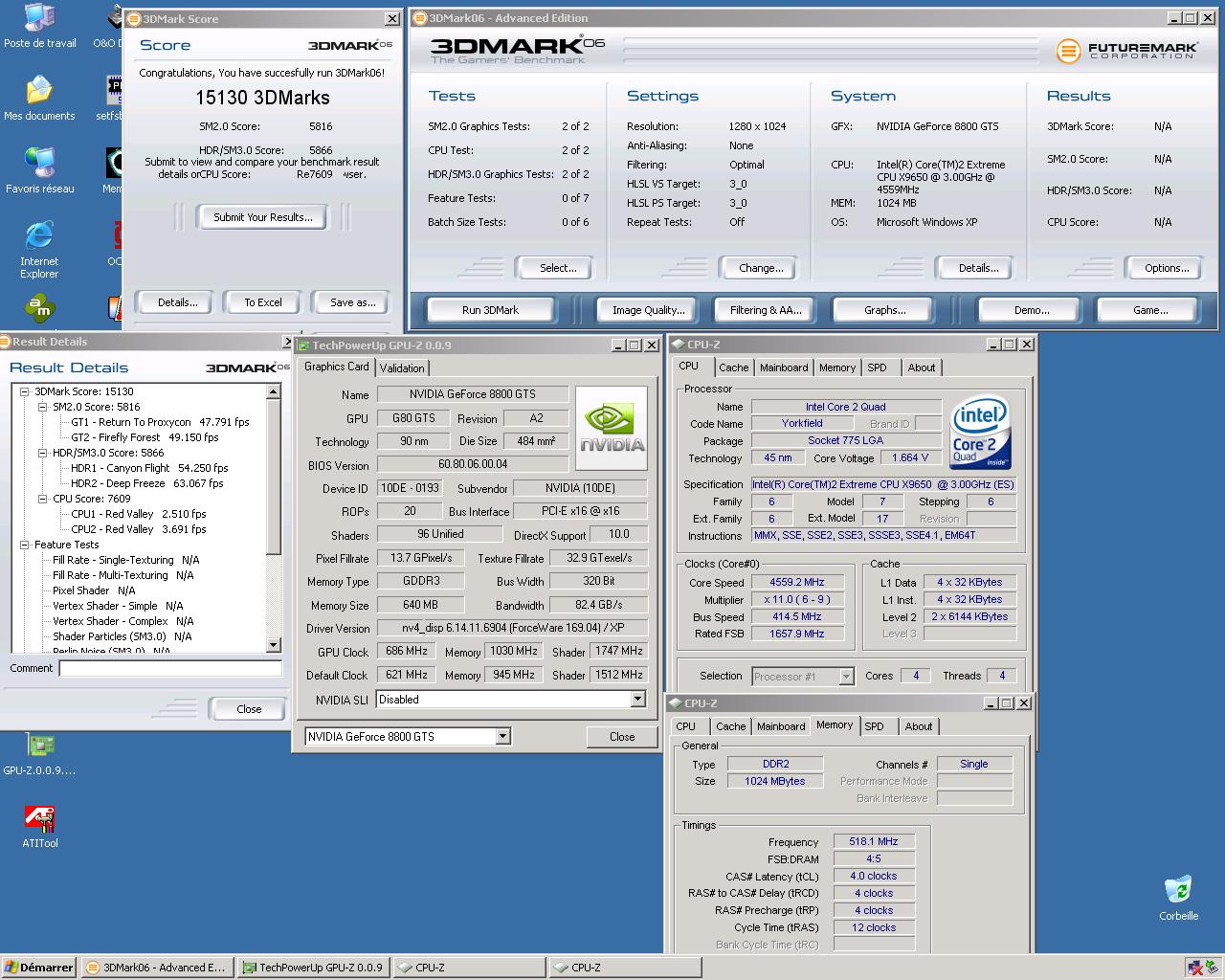Click the Run 3DMark button
The height and width of the screenshot is (980, 1225).
pos(490,310)
